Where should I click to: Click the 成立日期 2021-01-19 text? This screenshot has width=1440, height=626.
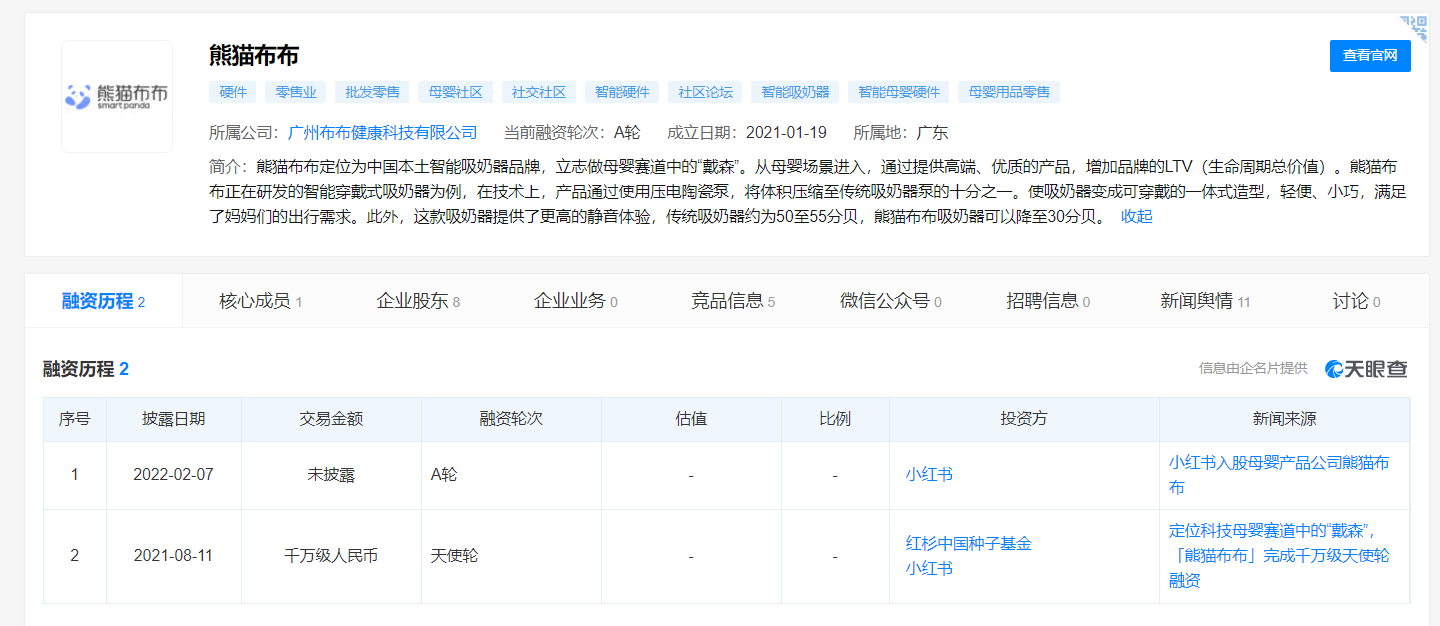point(747,132)
